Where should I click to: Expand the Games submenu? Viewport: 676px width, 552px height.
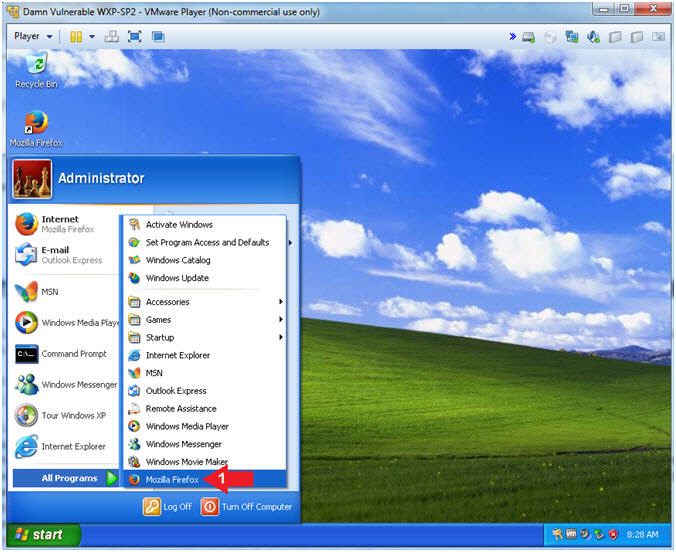[205, 320]
